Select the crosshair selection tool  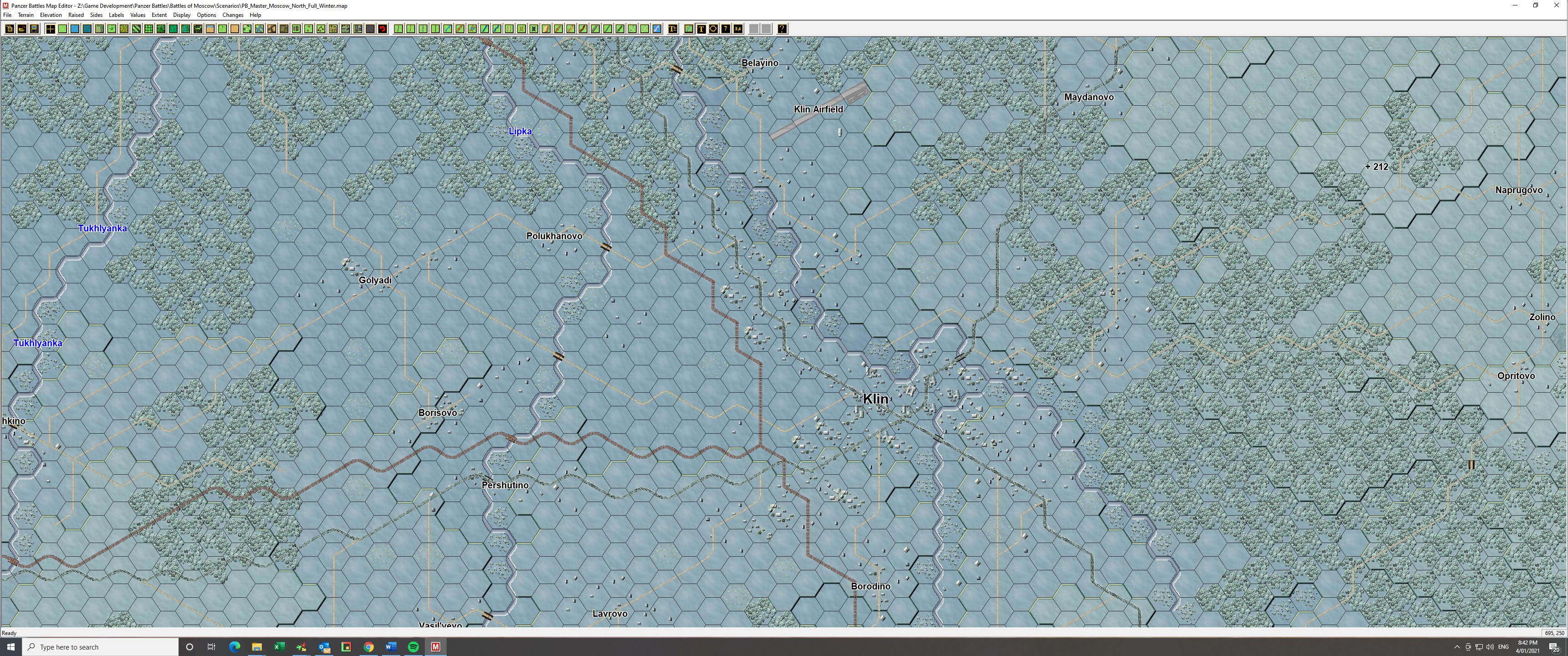click(51, 29)
